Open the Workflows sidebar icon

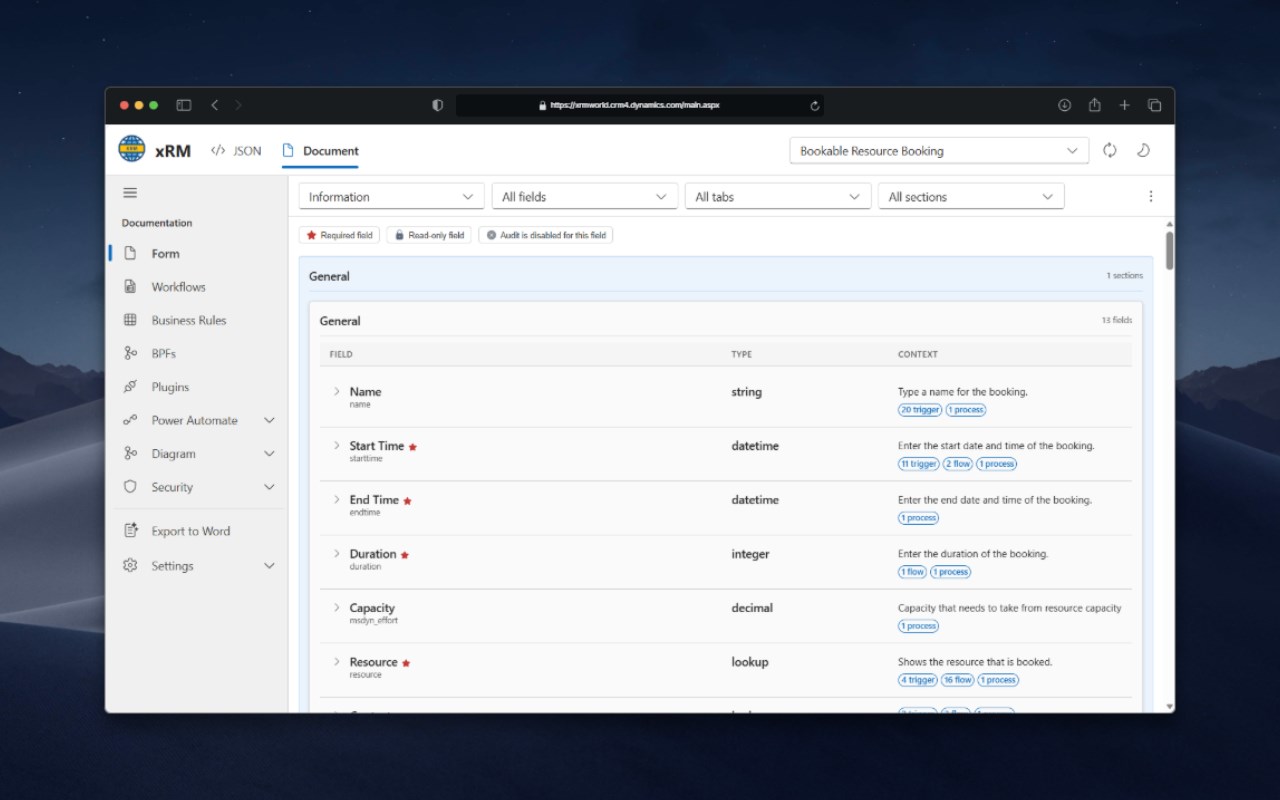coord(130,287)
